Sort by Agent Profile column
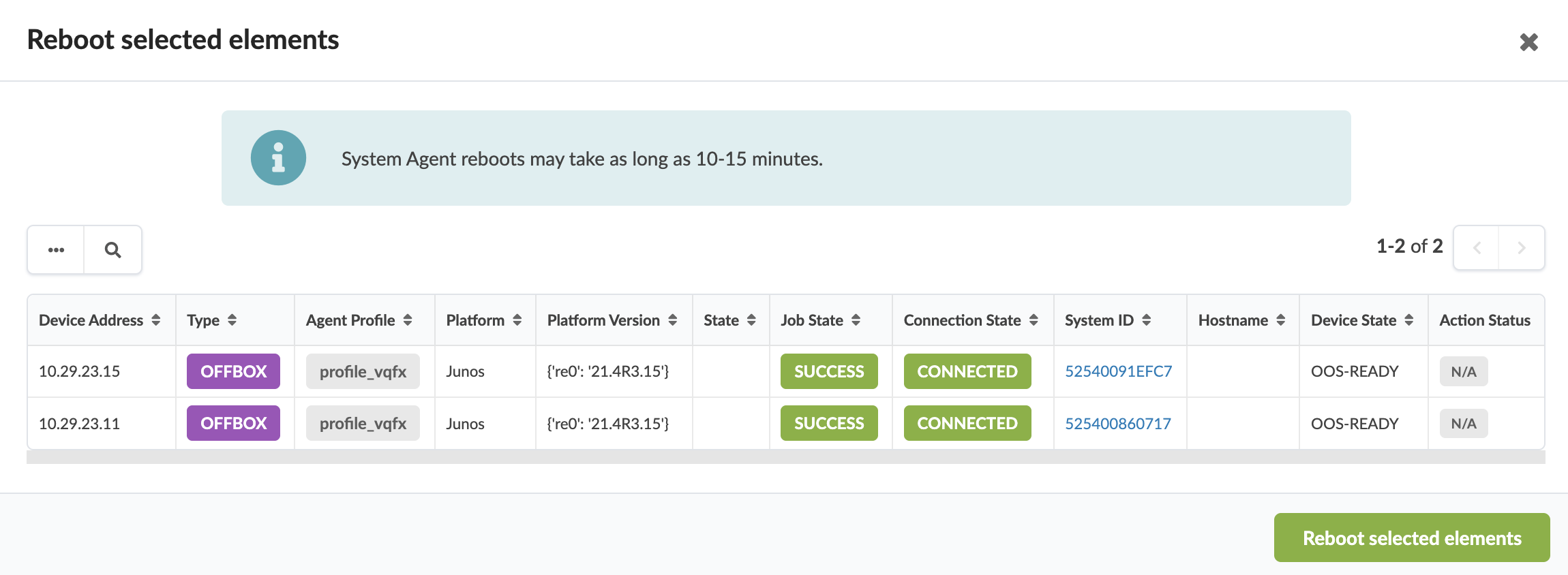This screenshot has width=1568, height=575. (x=408, y=320)
